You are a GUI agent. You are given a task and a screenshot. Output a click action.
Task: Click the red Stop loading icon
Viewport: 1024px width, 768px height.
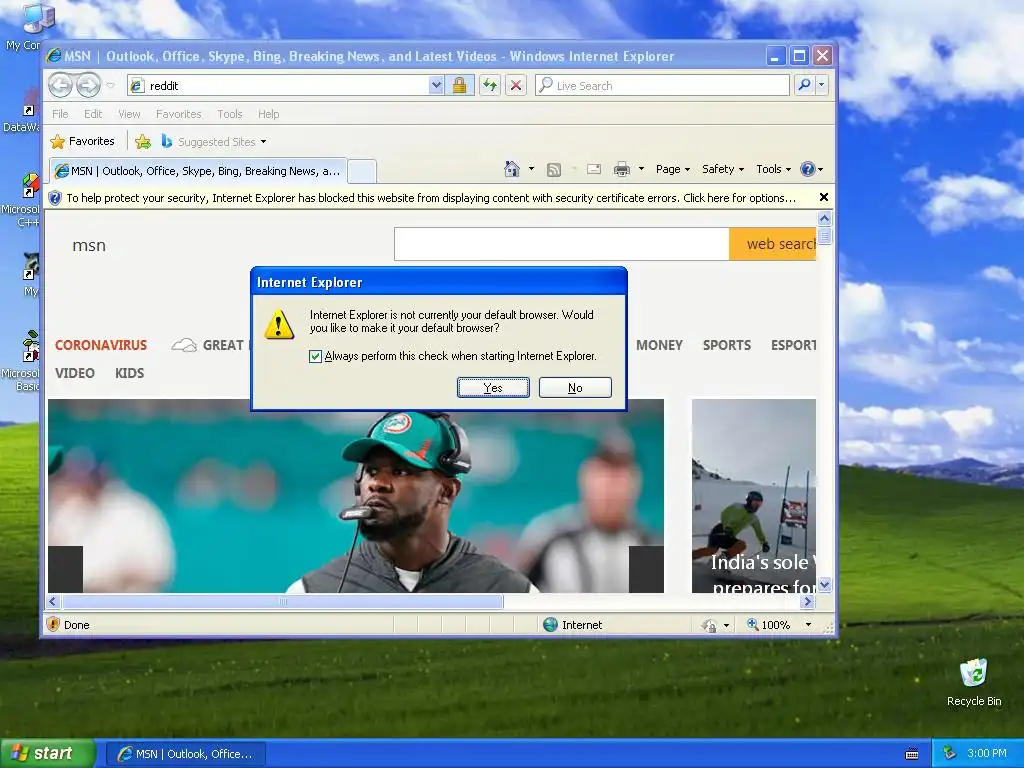516,86
